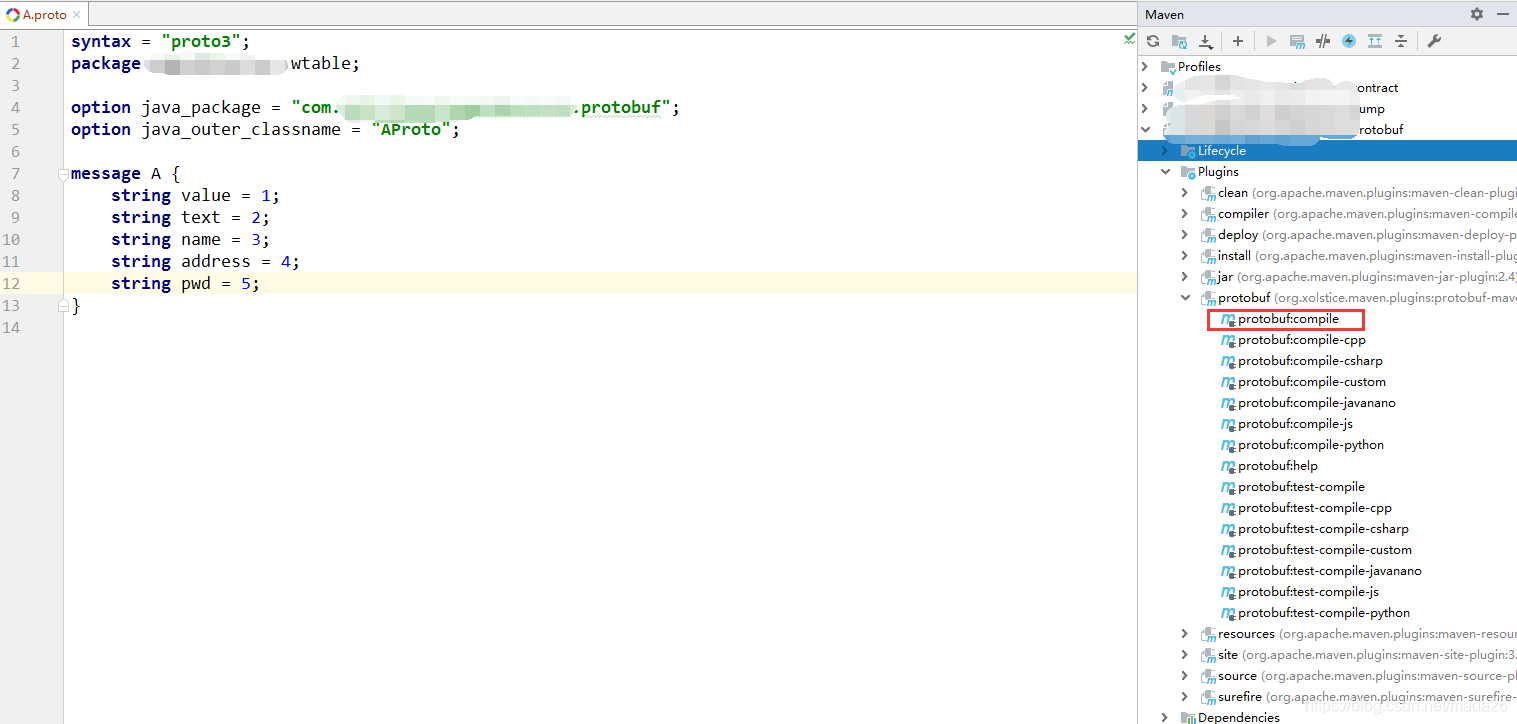Collapse the protobuf plugin node
Image resolution: width=1517 pixels, height=724 pixels.
[1185, 297]
